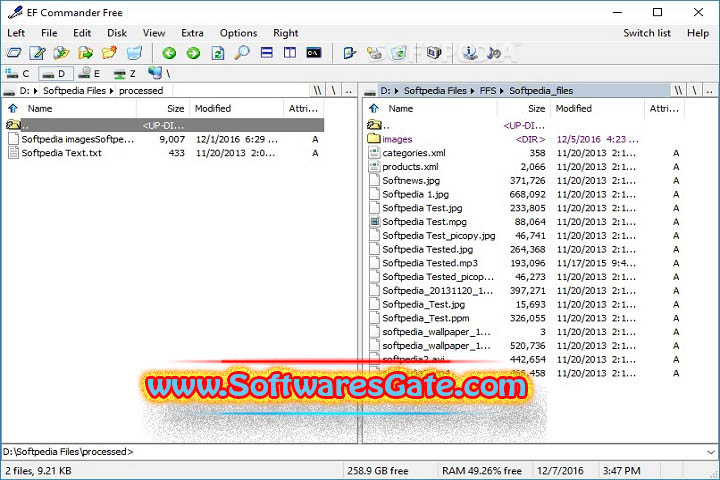
Task: Click the pack archive toolbar icon
Action: (x=433, y=53)
